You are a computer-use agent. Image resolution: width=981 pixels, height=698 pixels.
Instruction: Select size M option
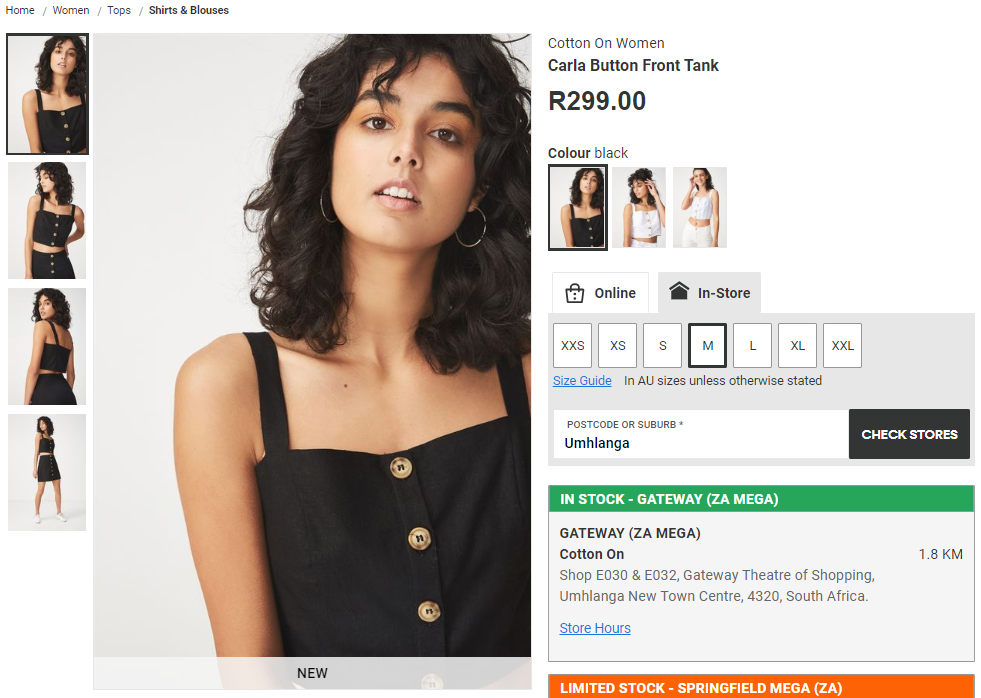pyautogui.click(x=708, y=345)
